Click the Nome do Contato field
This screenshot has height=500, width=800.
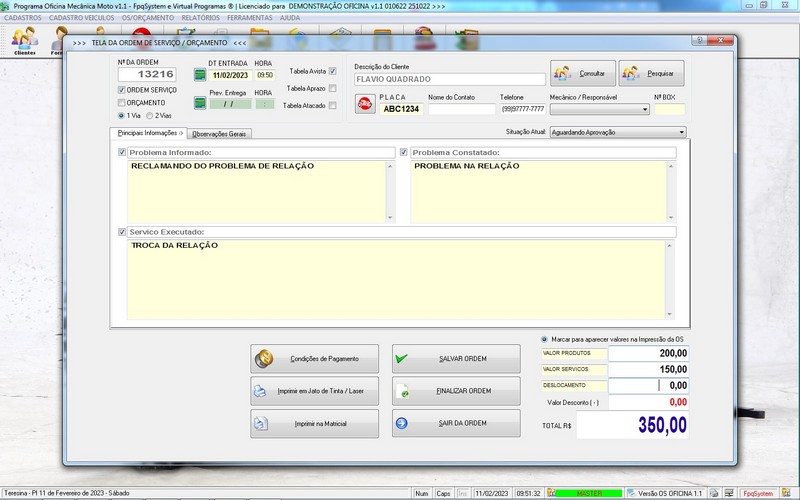click(462, 109)
